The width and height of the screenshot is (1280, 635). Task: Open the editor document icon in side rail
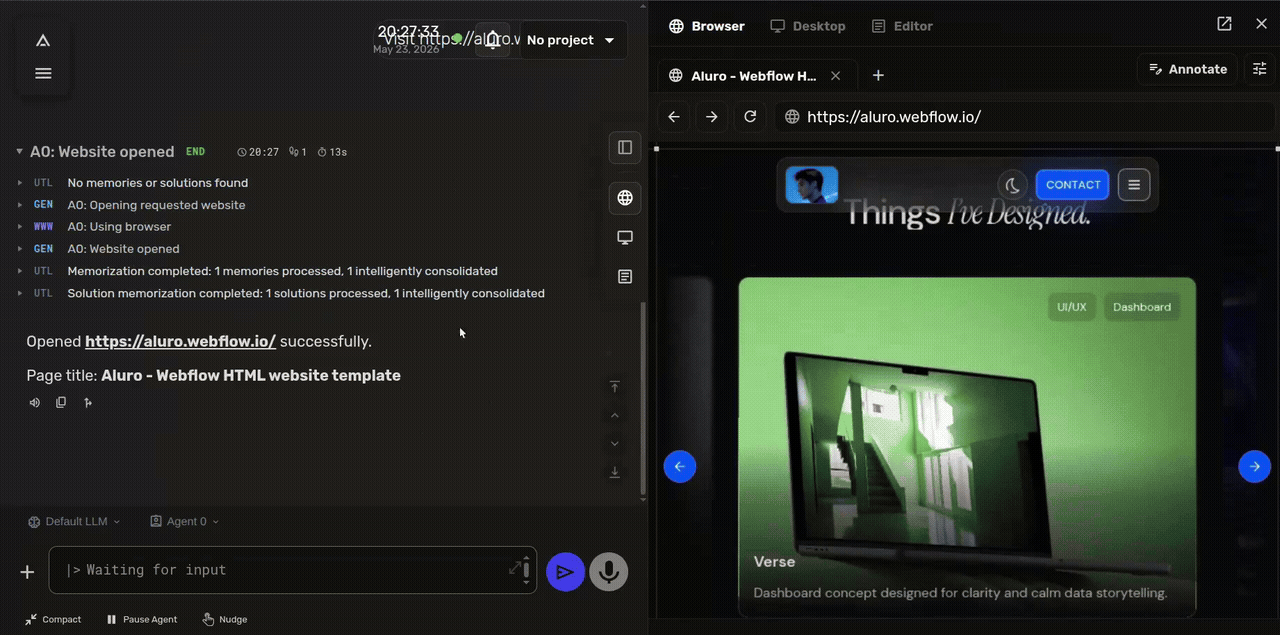click(625, 276)
